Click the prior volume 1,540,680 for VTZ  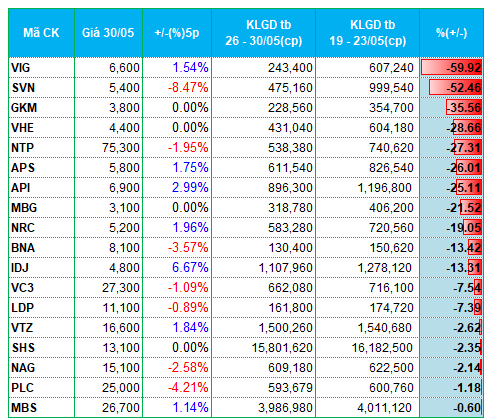[385, 328]
